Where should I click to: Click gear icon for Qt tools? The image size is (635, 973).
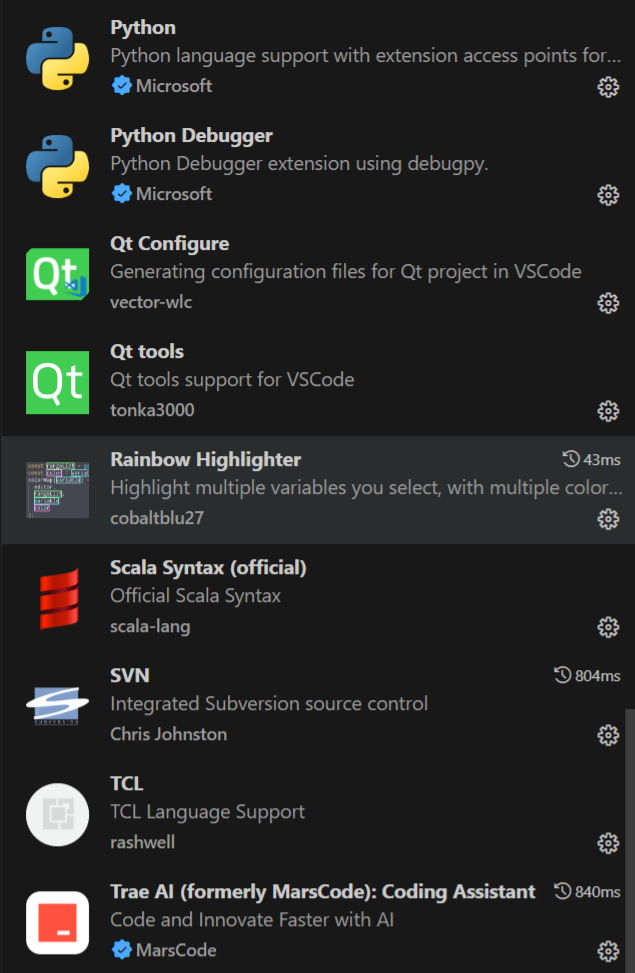coord(608,411)
